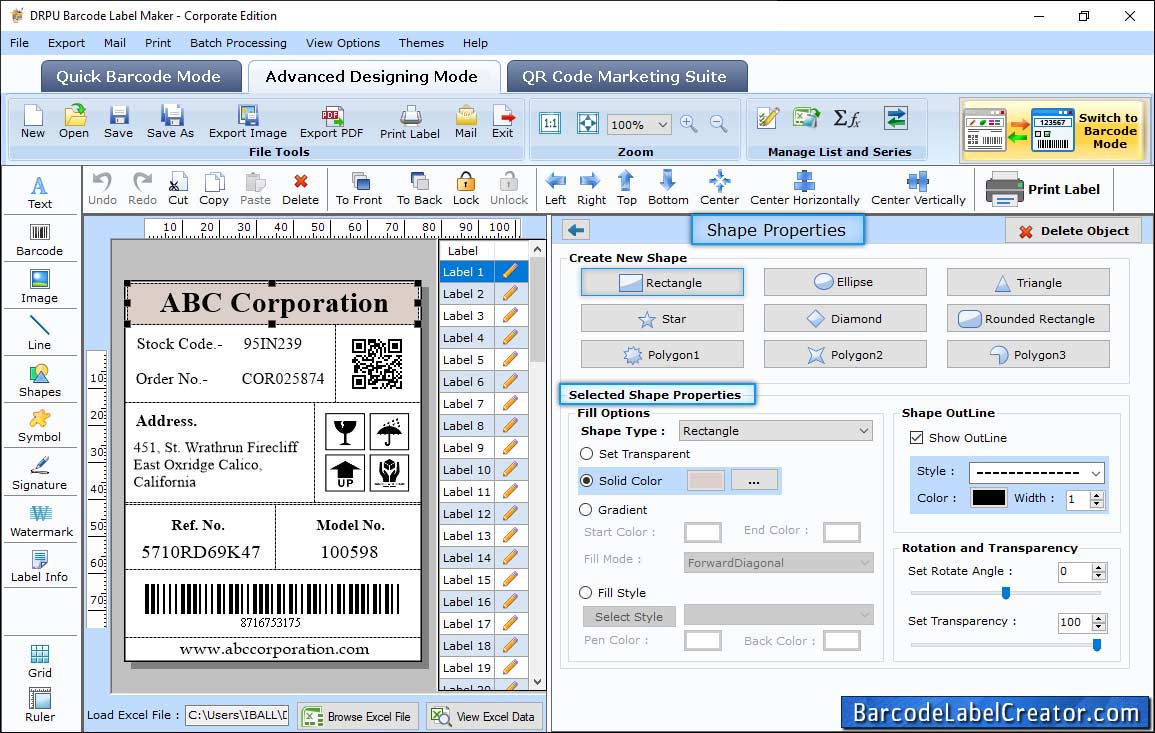This screenshot has height=733, width=1155.
Task: Click the Copy tool
Action: (x=214, y=189)
